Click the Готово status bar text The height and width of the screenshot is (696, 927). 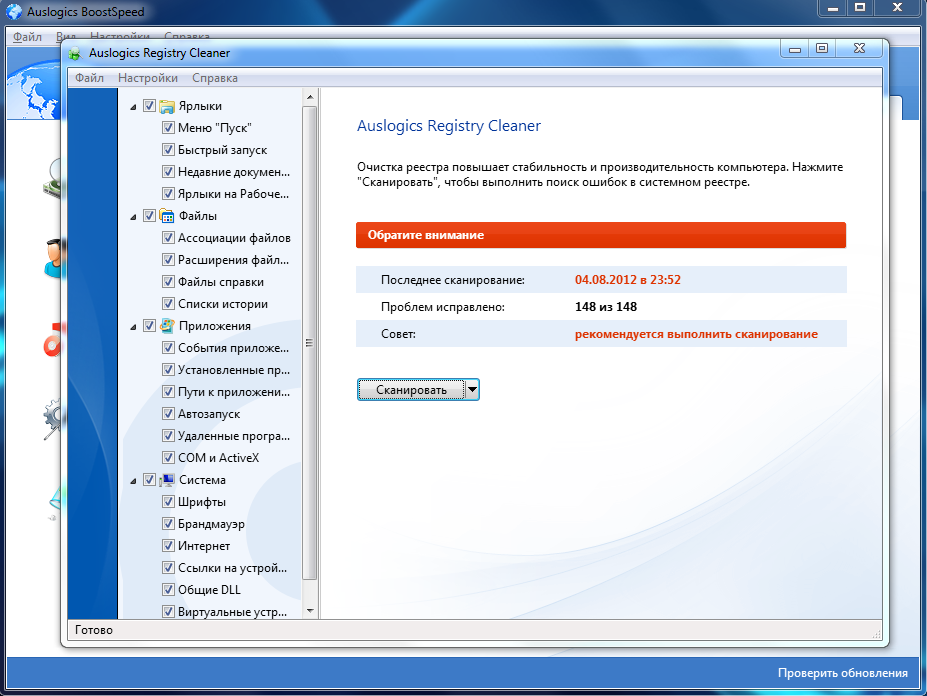click(93, 630)
